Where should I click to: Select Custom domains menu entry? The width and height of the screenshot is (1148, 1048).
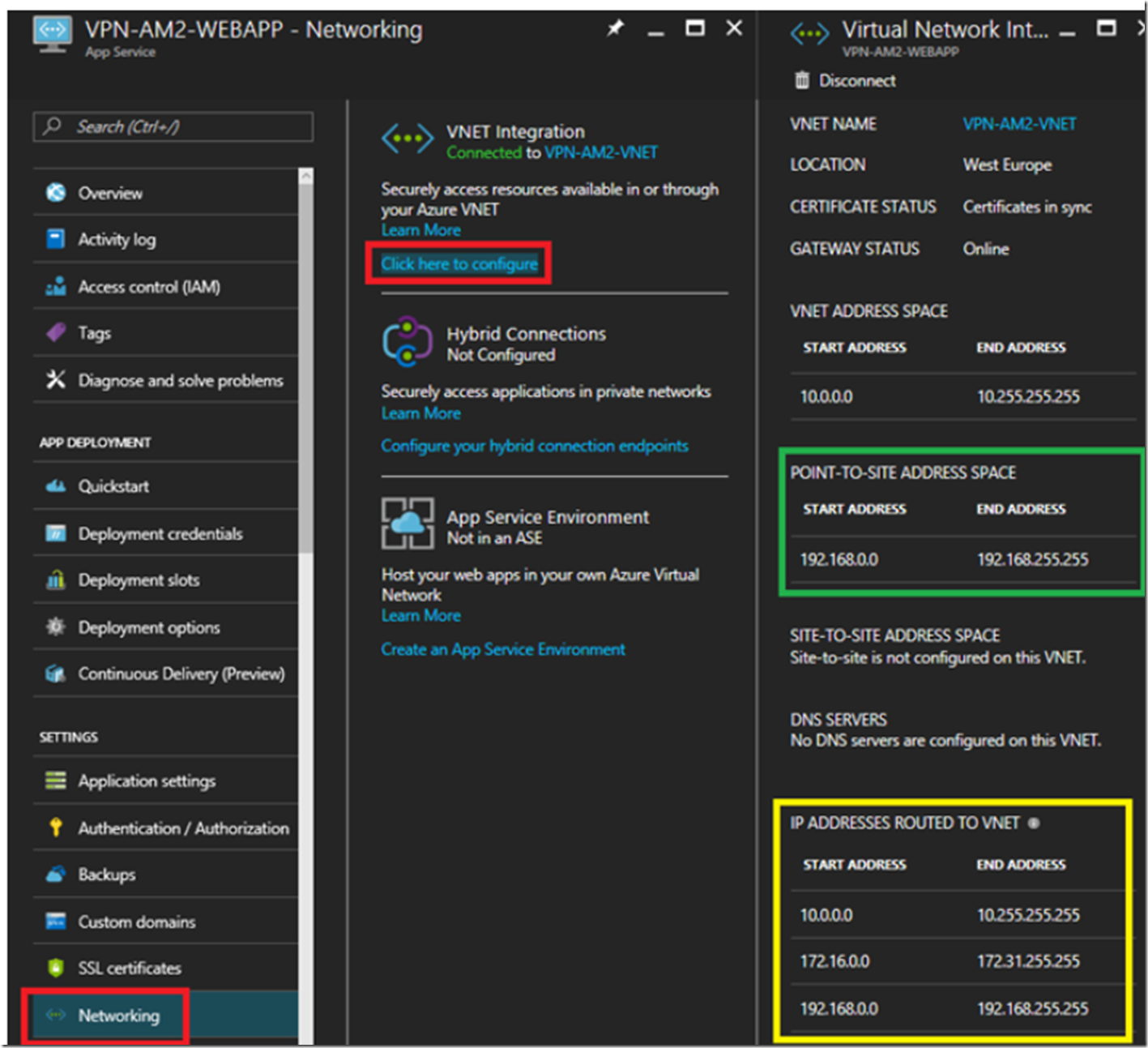tap(165, 922)
